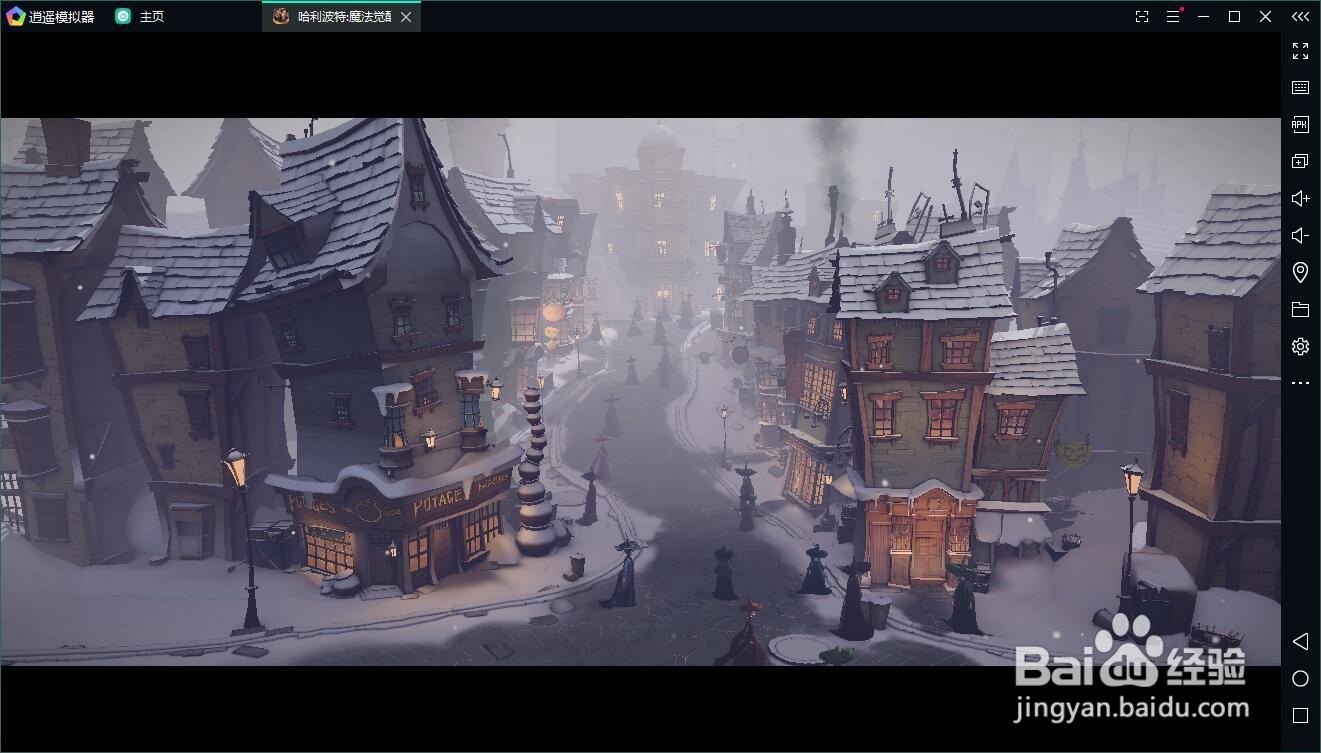Click the Android back triangle button
This screenshot has height=753, width=1321.
[1300, 641]
